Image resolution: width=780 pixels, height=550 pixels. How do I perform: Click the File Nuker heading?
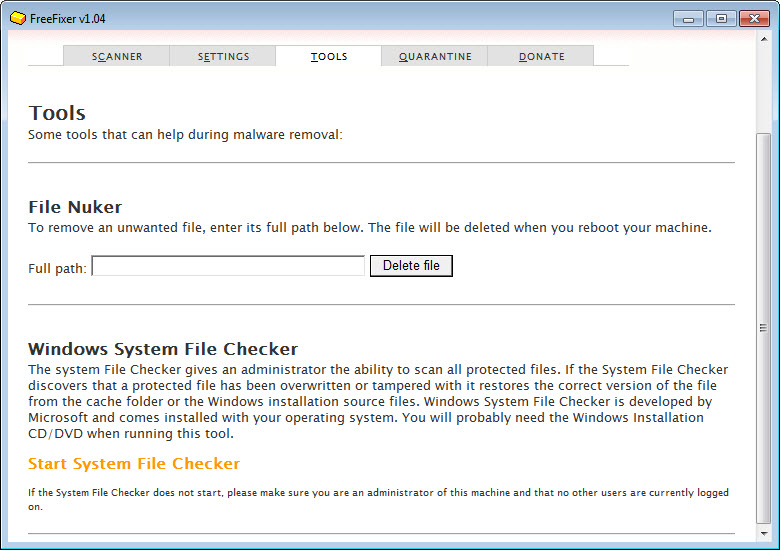click(x=75, y=207)
